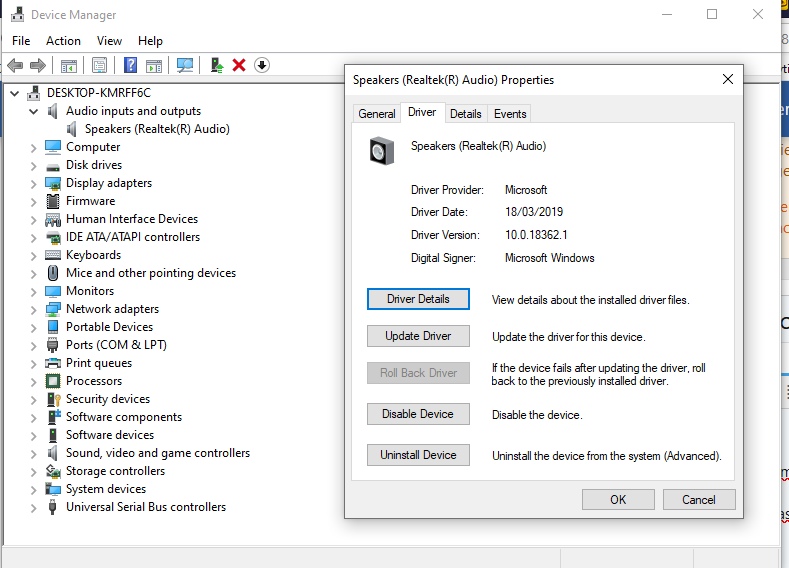Click the Firmware chip icon
The width and height of the screenshot is (789, 568).
(53, 201)
